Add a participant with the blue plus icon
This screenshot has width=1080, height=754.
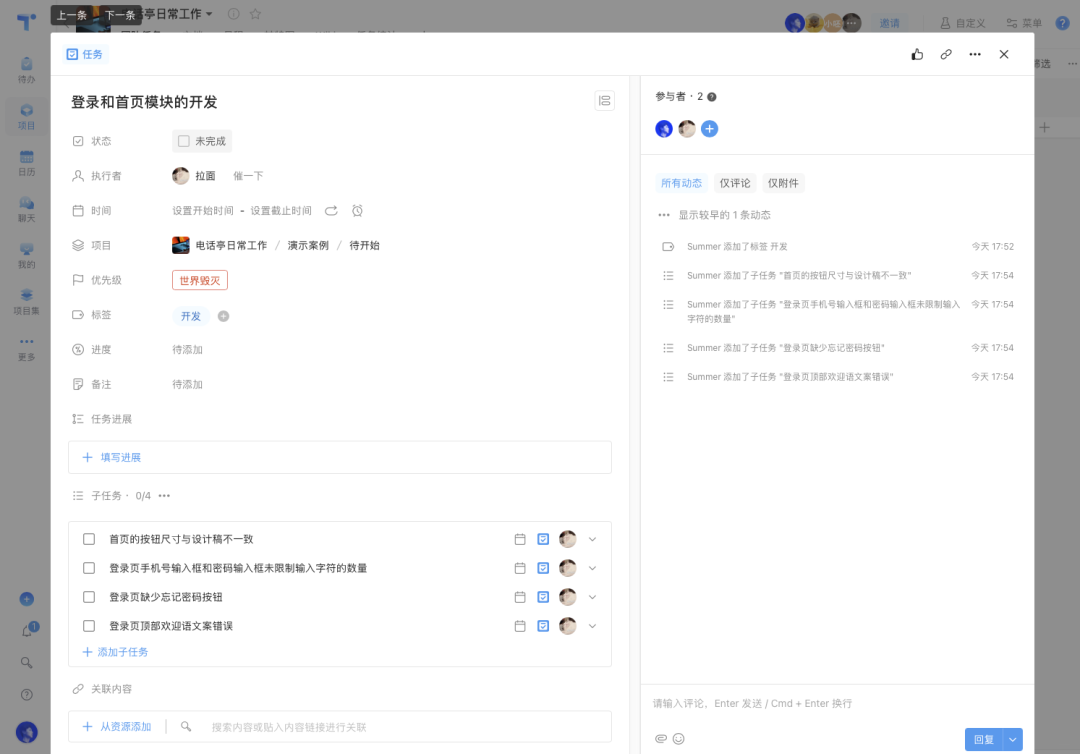[709, 129]
